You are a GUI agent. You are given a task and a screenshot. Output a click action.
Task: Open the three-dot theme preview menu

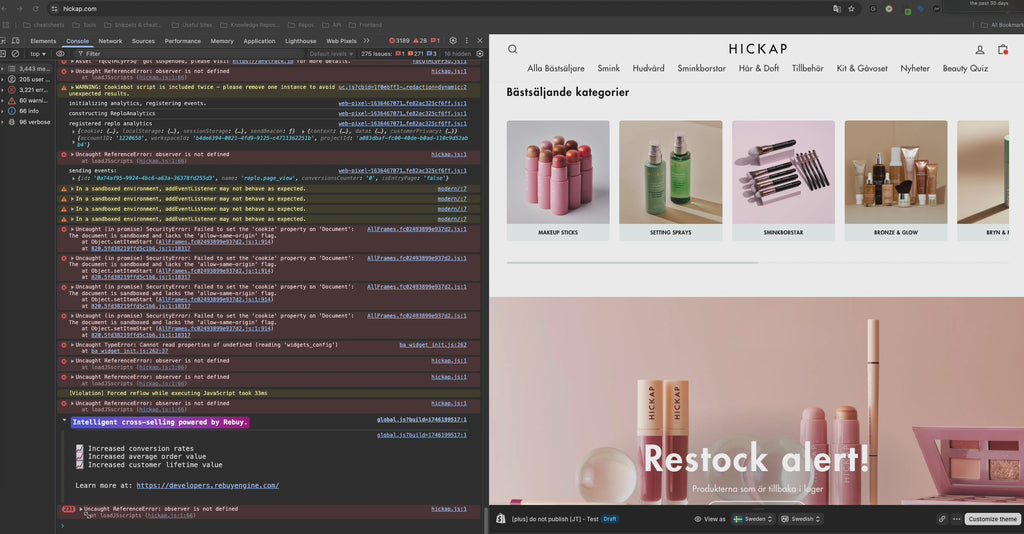click(x=956, y=519)
